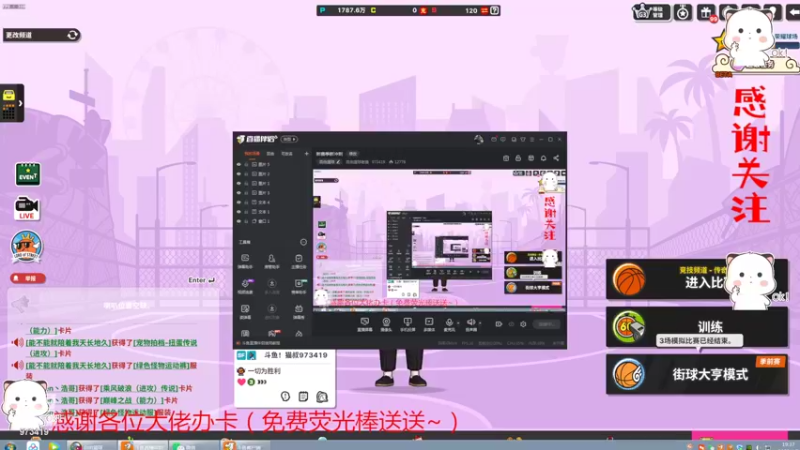The image size is (800, 450).
Task: Open the crown 等级管理 level icon
Action: [651, 12]
